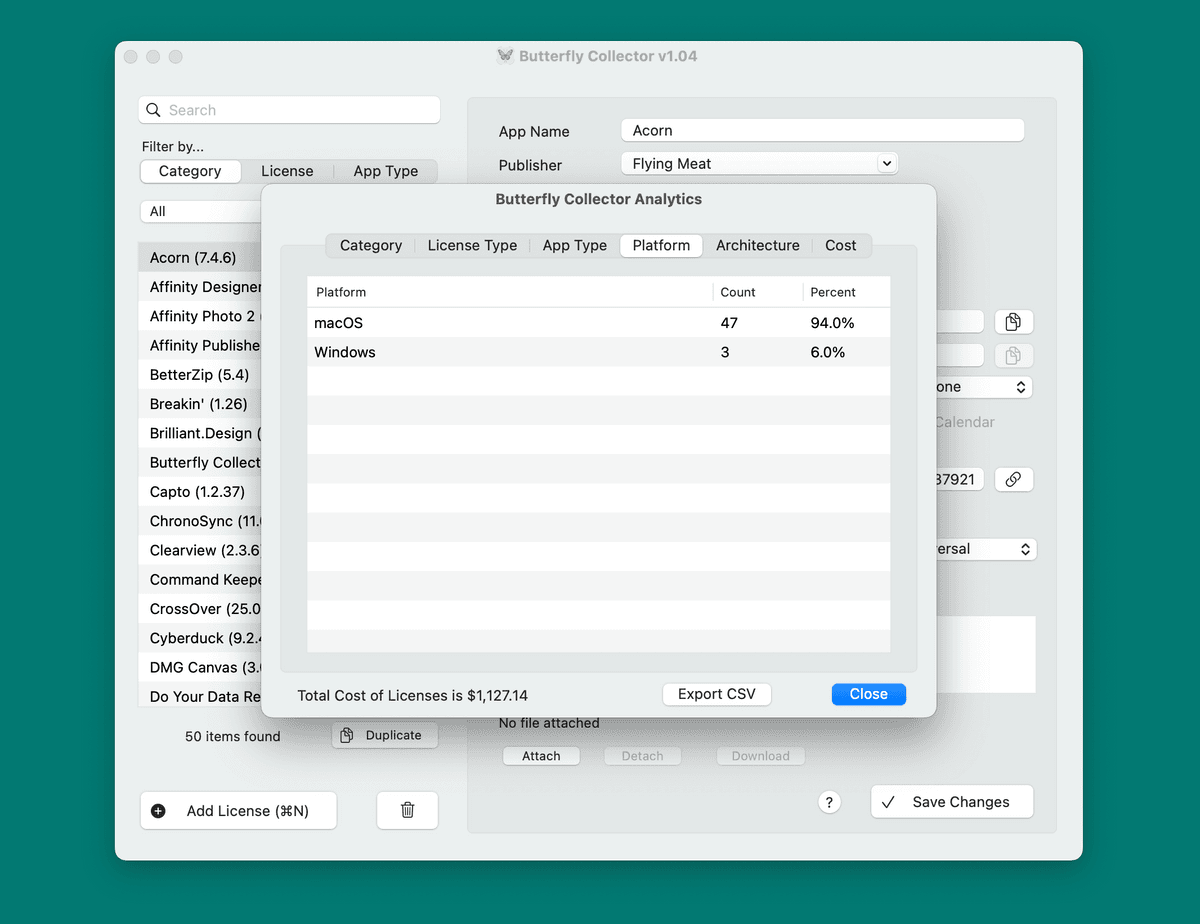Open the Cost analytics tab
The width and height of the screenshot is (1200, 924).
pos(840,245)
